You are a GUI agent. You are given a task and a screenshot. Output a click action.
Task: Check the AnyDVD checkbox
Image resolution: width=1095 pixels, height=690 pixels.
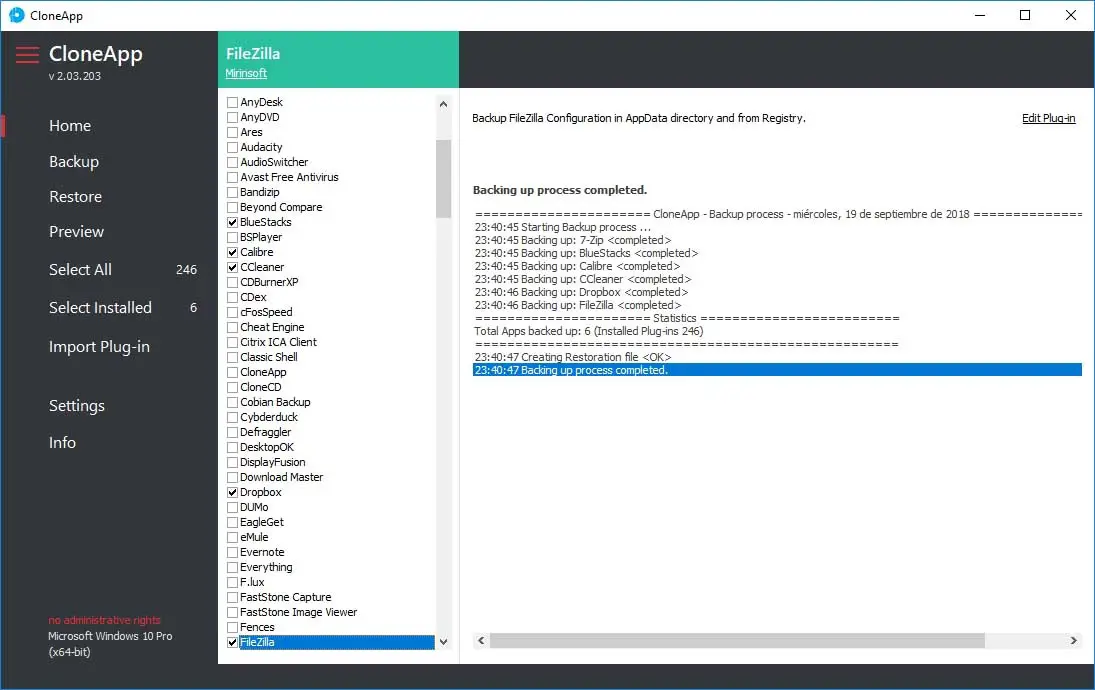233,117
